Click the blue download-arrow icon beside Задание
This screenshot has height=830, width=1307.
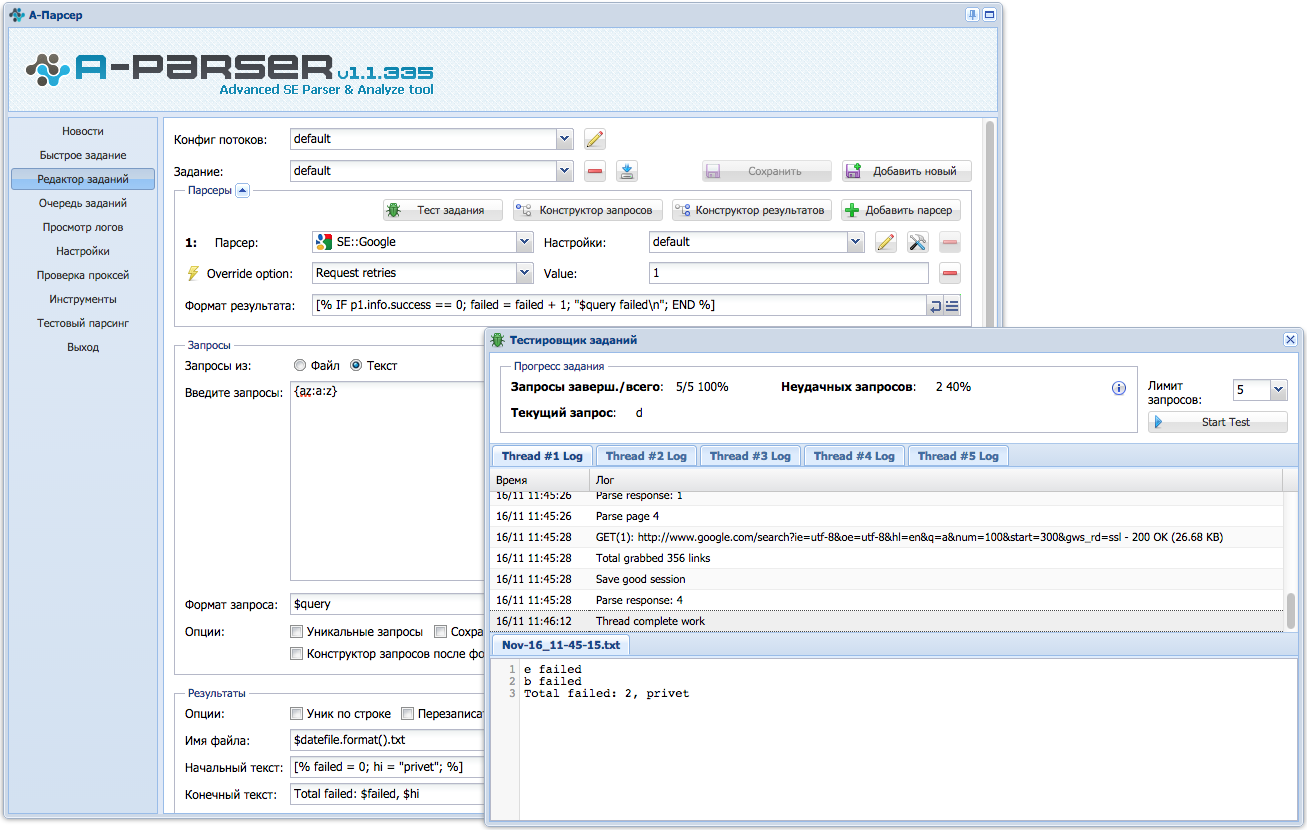point(627,171)
